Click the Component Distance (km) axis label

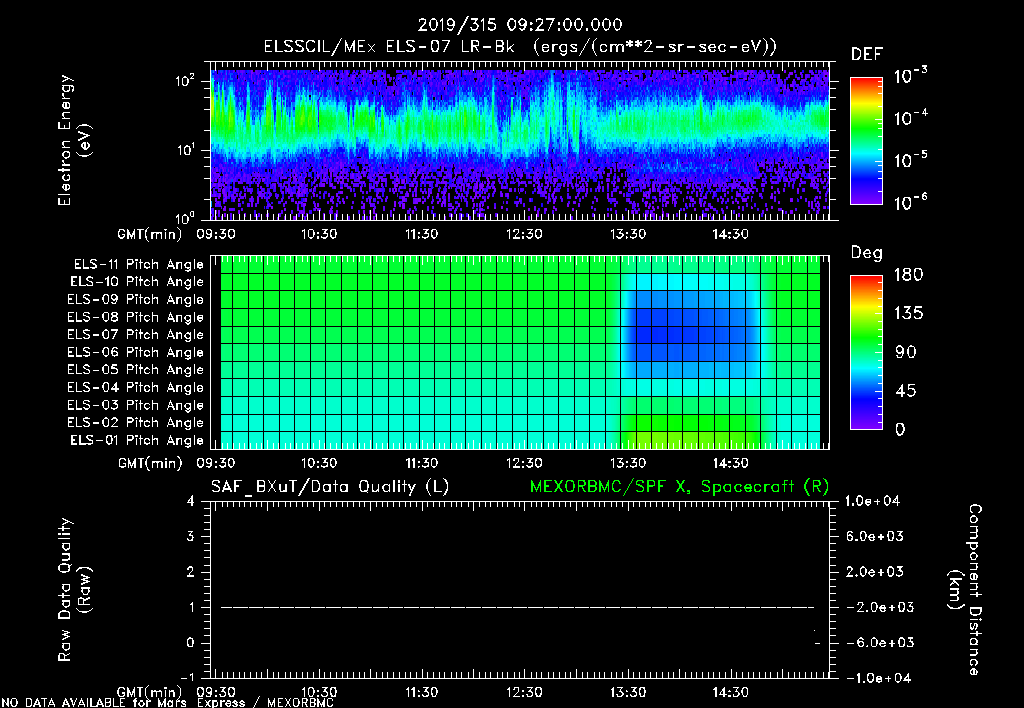click(x=965, y=590)
